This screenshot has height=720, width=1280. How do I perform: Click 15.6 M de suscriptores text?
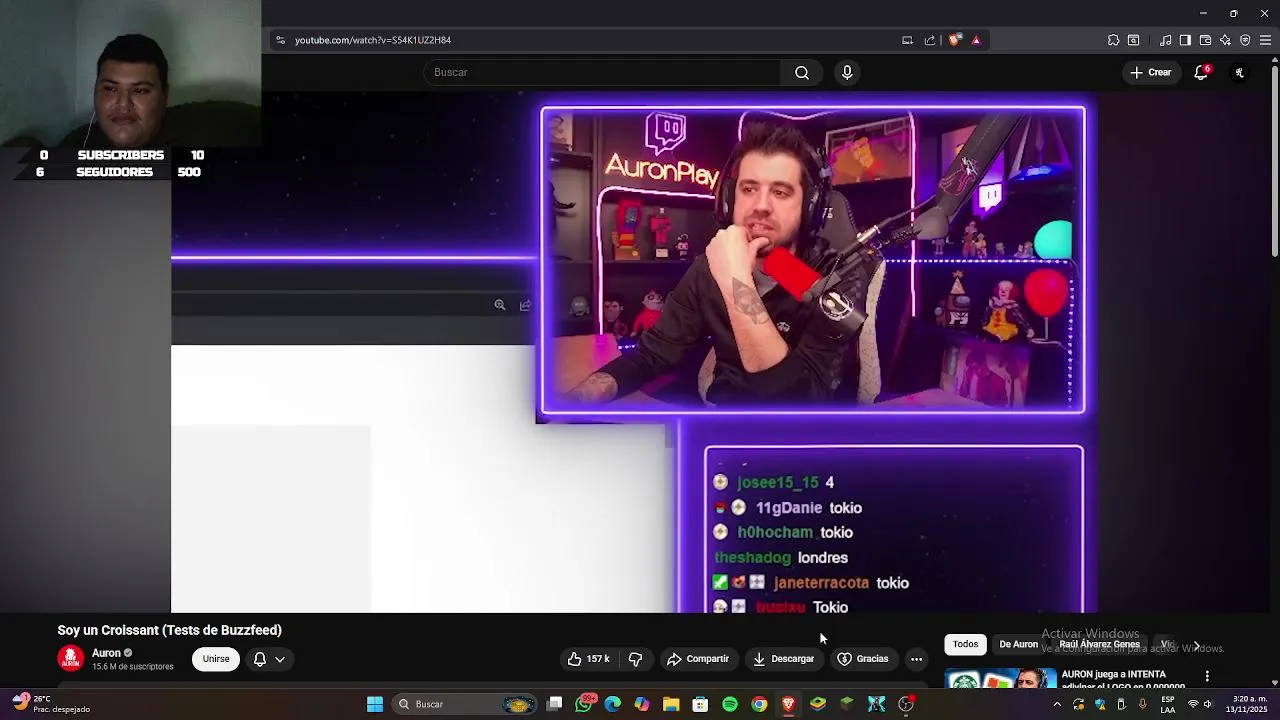click(133, 667)
